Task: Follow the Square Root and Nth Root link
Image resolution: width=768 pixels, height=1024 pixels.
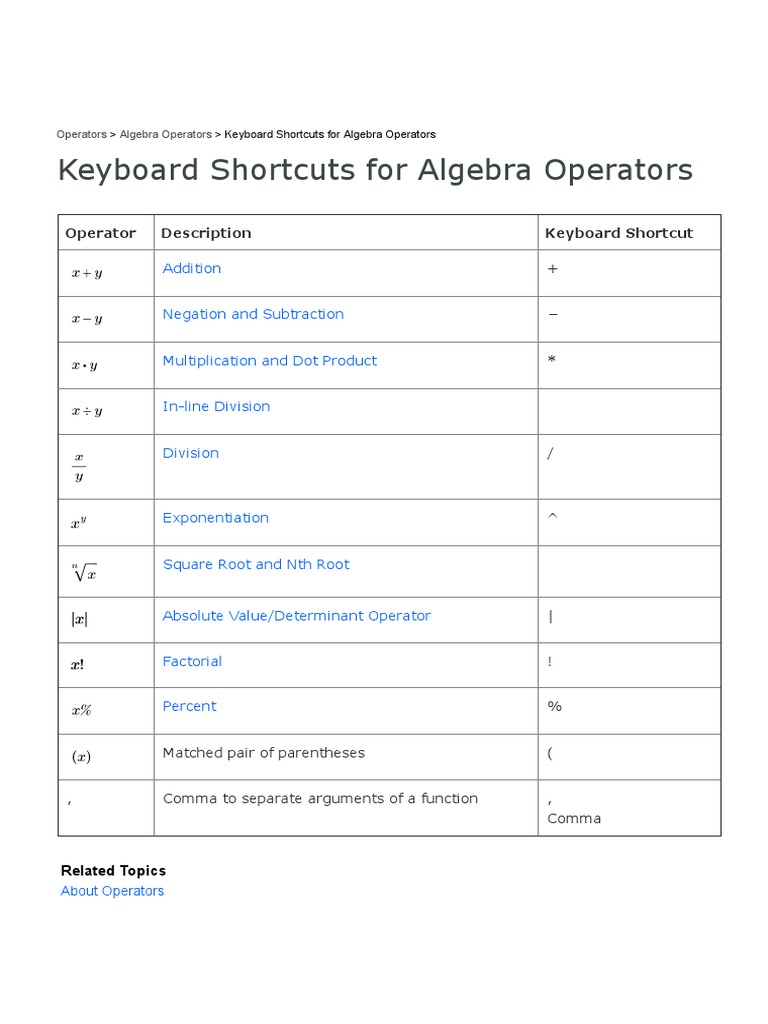Action: (x=256, y=564)
